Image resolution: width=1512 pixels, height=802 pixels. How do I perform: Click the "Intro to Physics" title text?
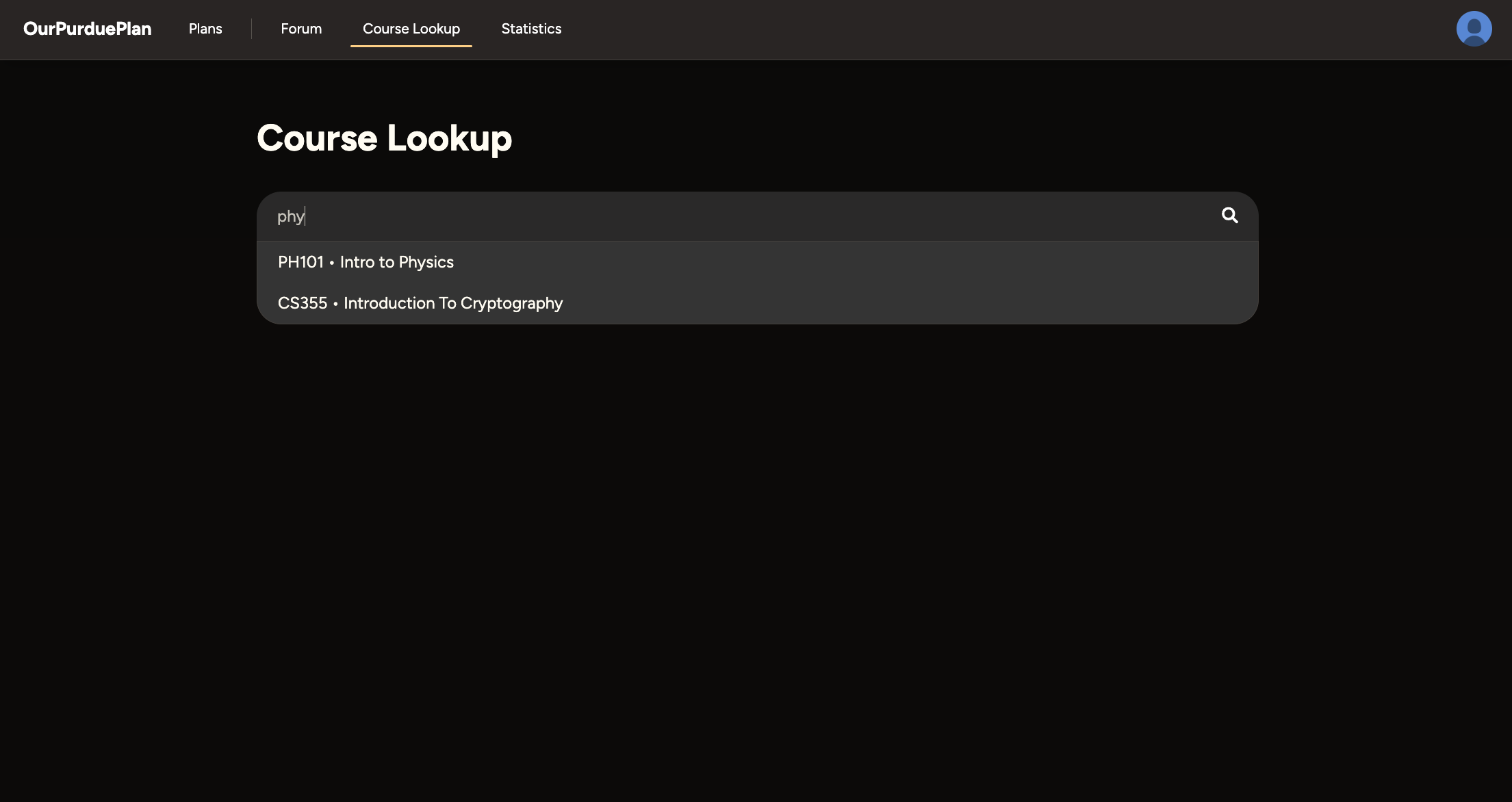coord(397,262)
